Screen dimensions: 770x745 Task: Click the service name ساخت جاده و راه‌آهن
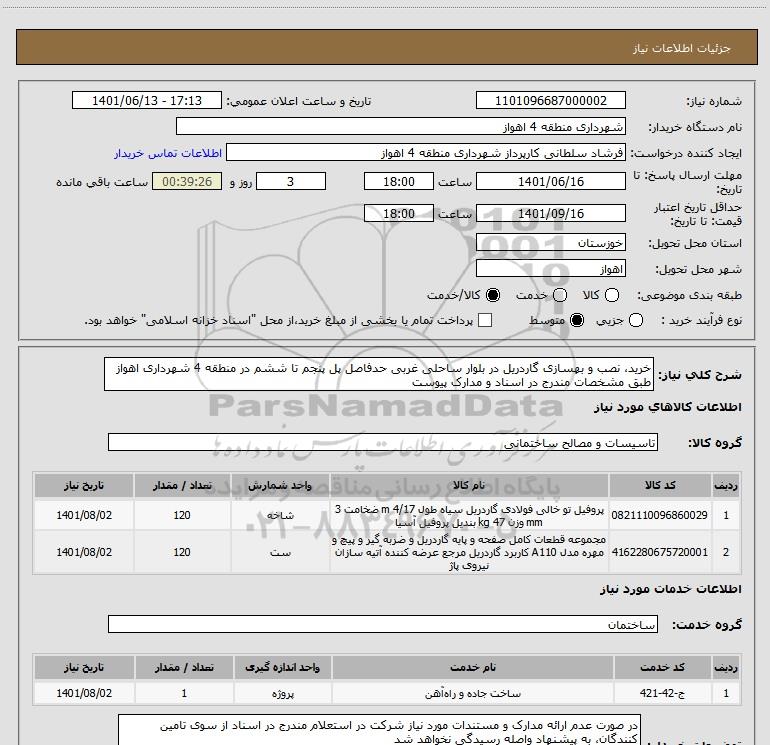tap(473, 693)
